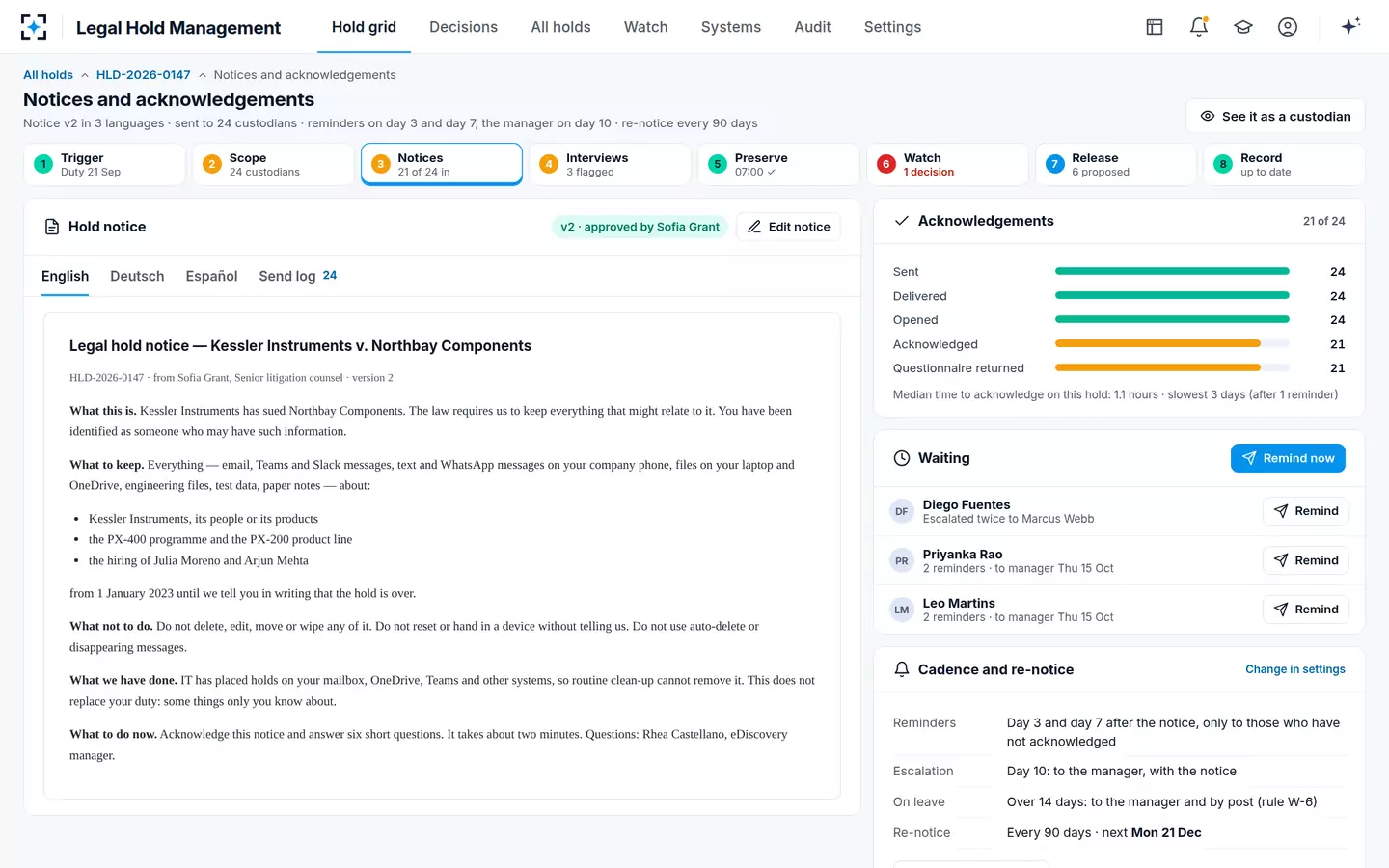Screen dimensions: 1389x868
Task: Click breadcrumb chevron after All holds
Action: coord(85,75)
